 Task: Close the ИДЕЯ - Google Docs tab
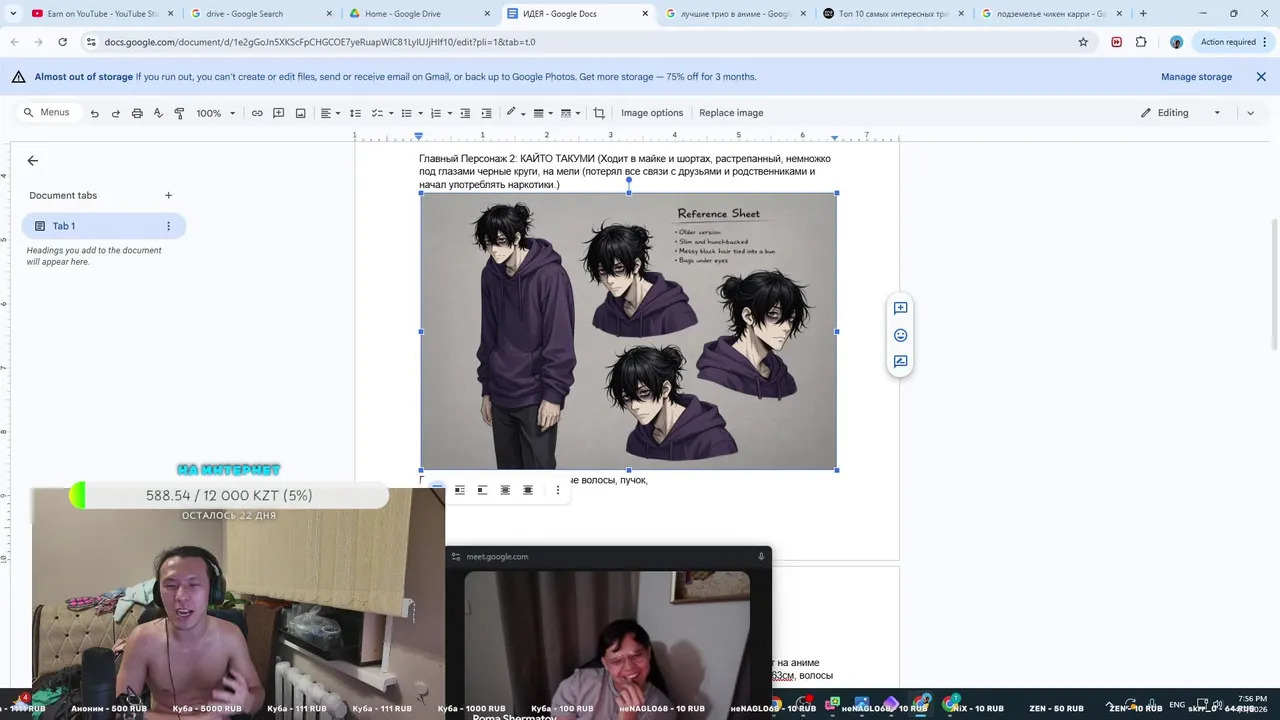point(645,14)
